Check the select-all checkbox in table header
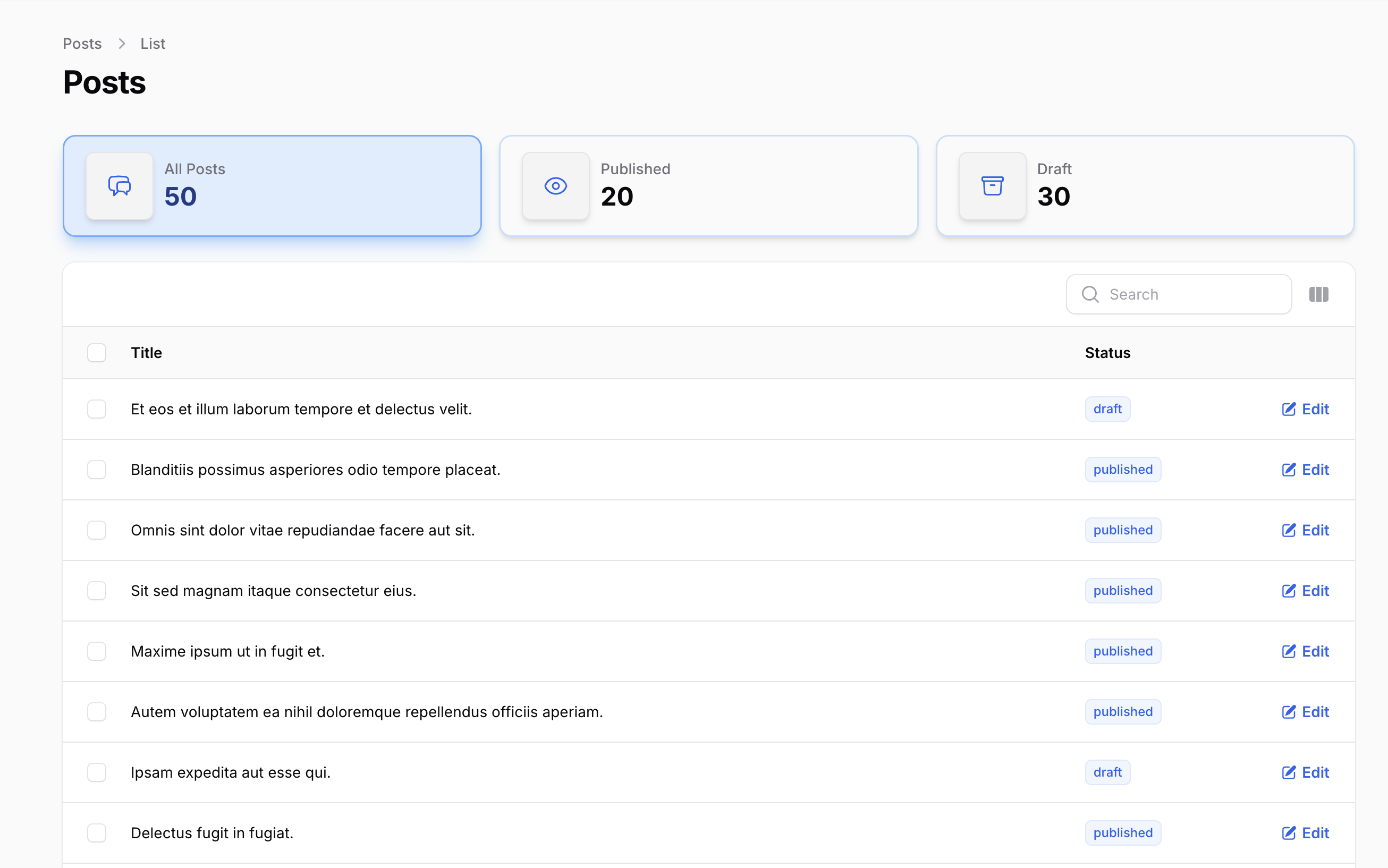 [97, 353]
